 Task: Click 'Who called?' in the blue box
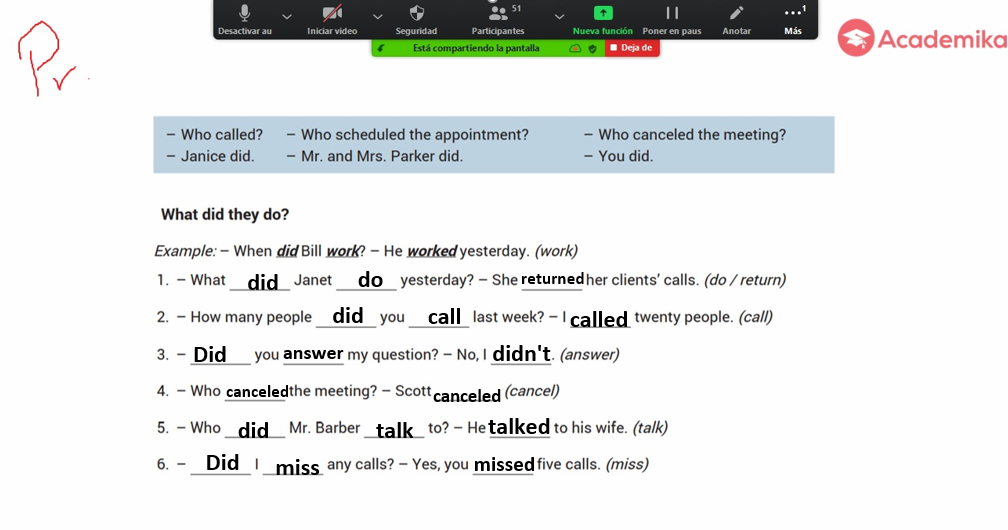222,134
